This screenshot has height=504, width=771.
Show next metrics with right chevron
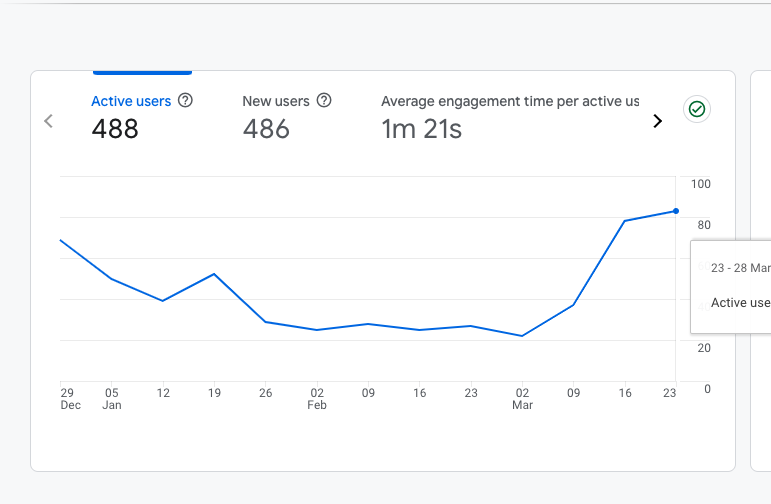(657, 121)
